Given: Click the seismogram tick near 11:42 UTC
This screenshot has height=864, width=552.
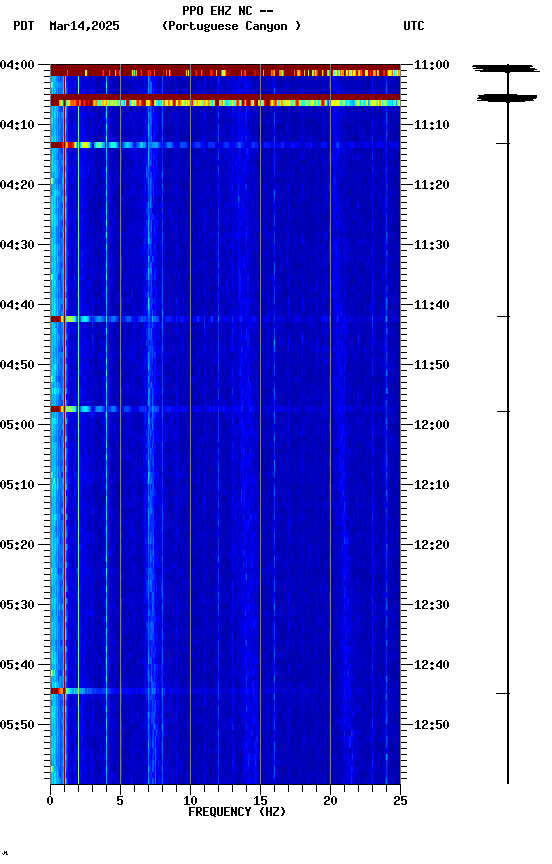Looking at the screenshot, I should [503, 317].
